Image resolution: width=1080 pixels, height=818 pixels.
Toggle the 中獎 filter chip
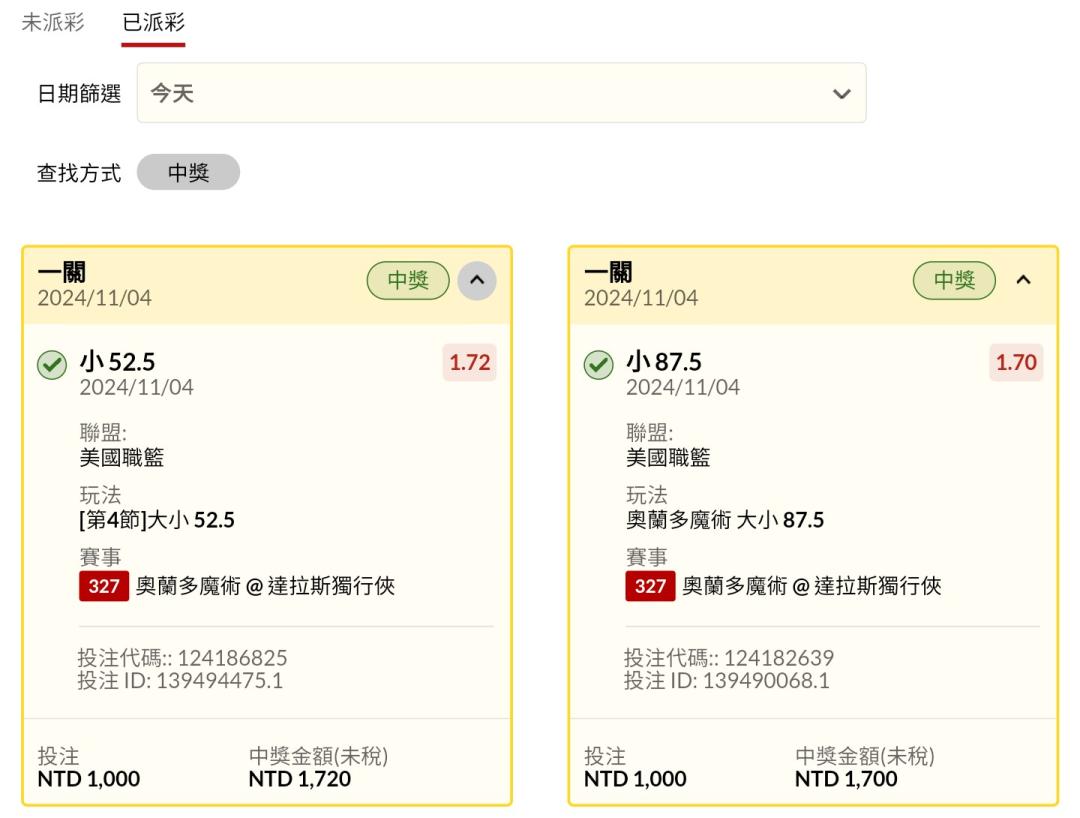188,173
